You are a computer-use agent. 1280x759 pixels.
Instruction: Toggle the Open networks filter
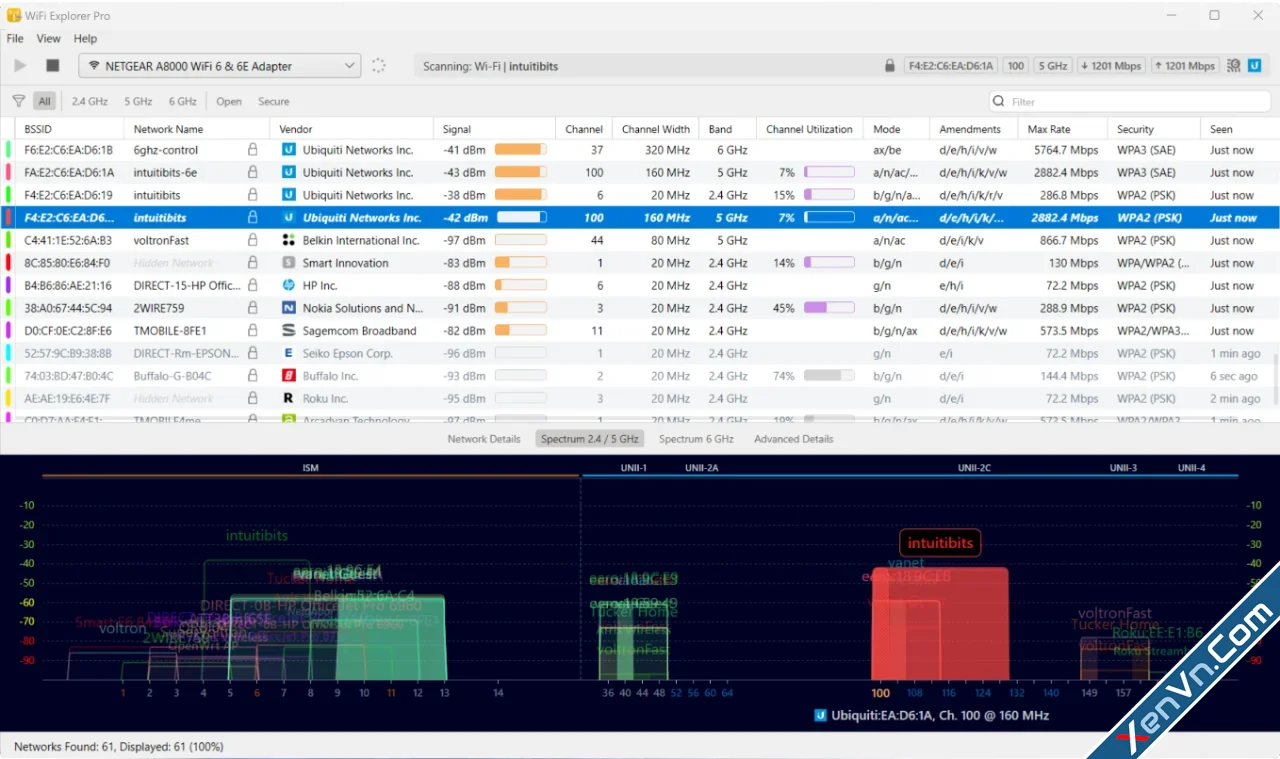pos(229,101)
